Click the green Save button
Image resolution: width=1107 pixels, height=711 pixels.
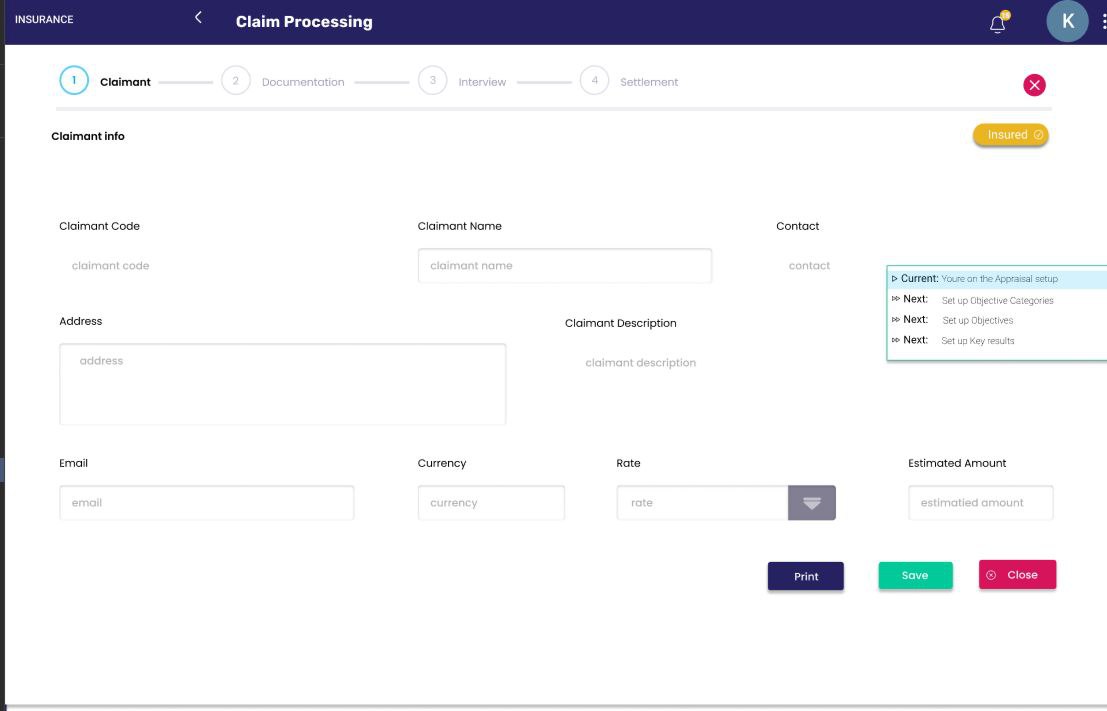[915, 576]
